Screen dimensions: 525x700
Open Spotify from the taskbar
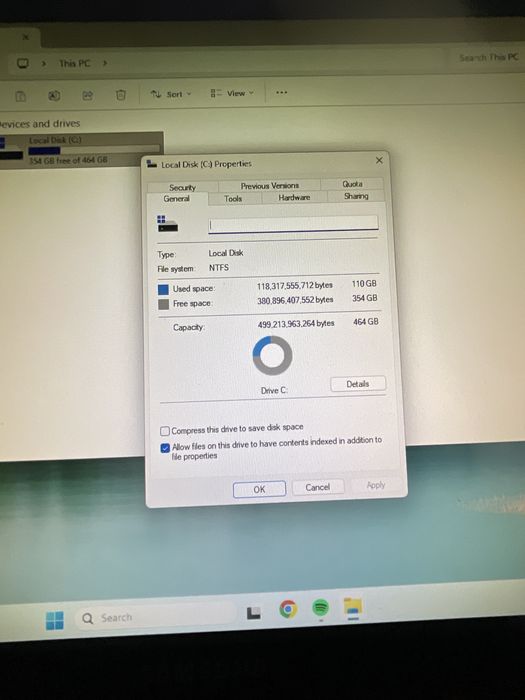click(321, 608)
